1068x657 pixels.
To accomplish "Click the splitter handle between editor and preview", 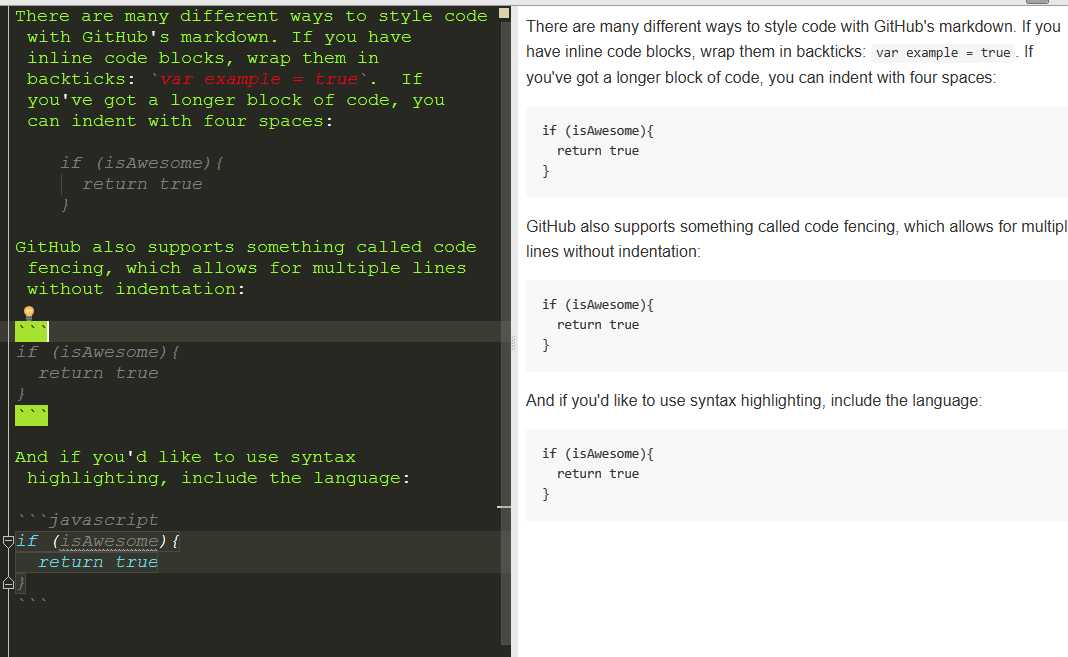I will coord(514,344).
